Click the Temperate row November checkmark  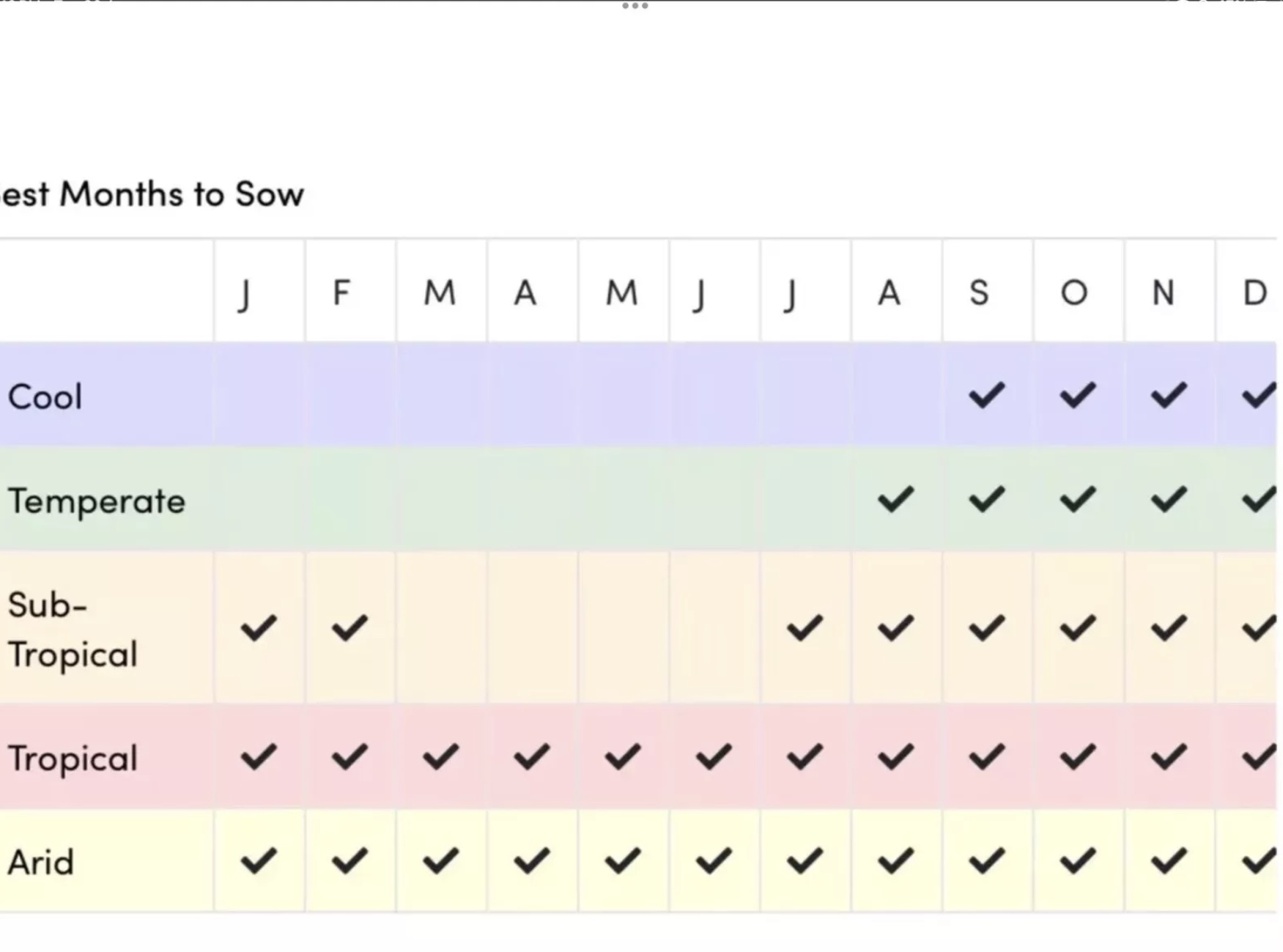click(1168, 500)
